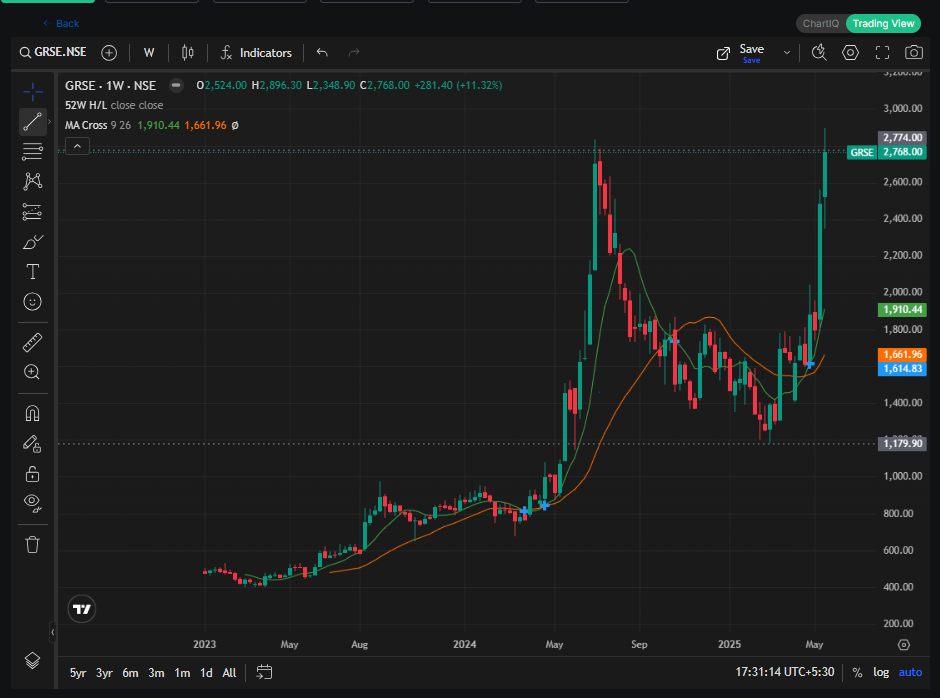Expand the Save dropdown arrow
940x698 pixels.
click(x=787, y=53)
